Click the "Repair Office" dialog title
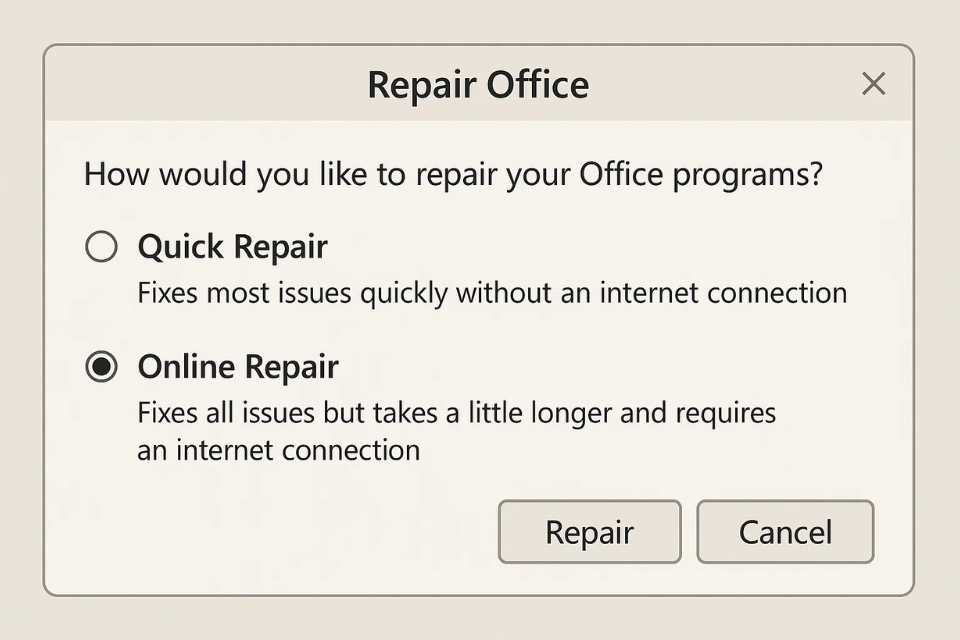Screen dimensions: 960x640 478,85
